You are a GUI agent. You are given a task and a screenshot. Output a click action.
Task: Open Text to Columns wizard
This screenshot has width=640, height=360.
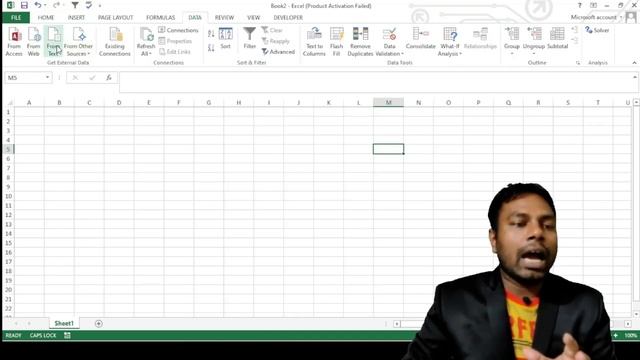click(x=314, y=42)
